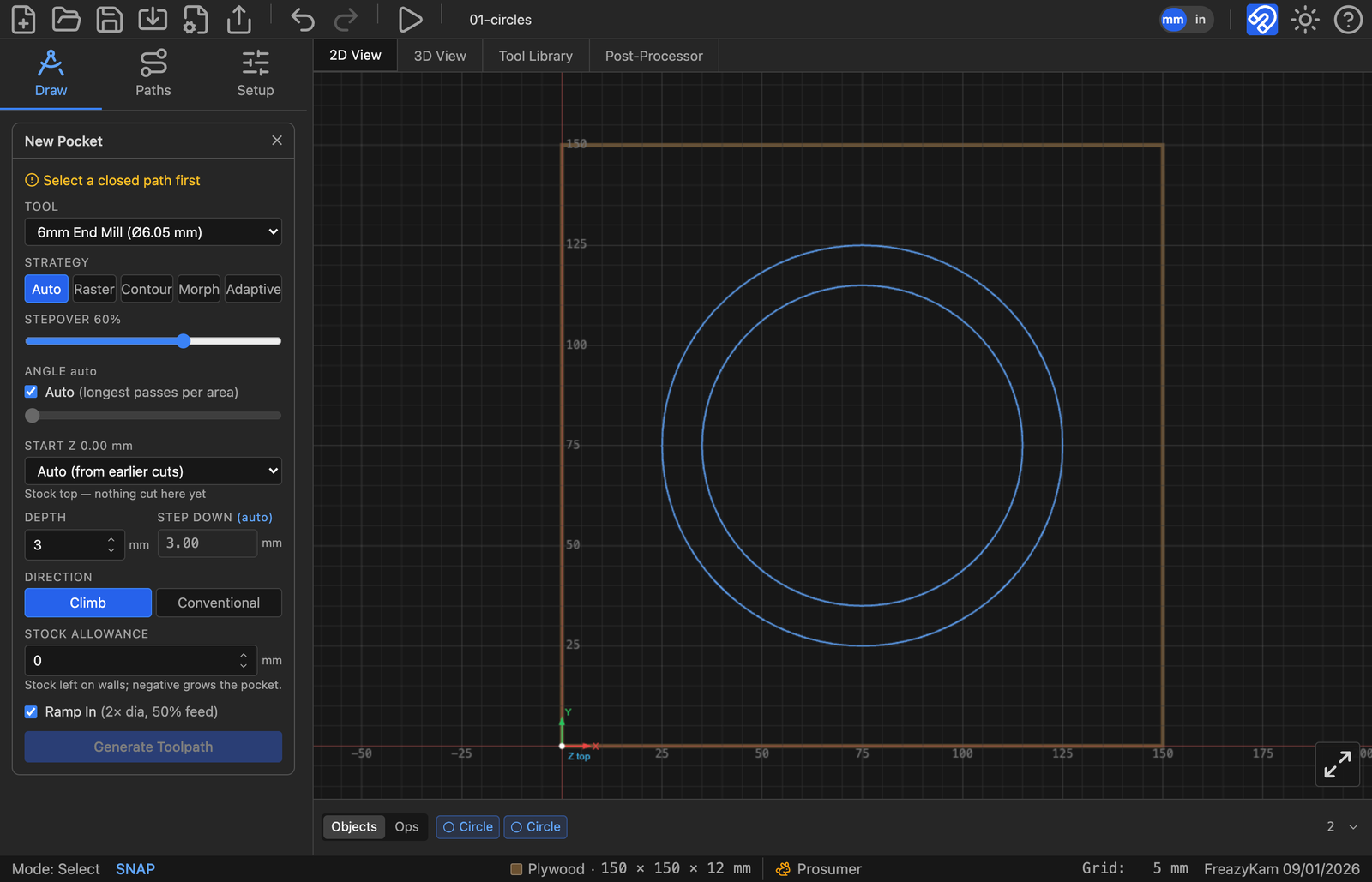
Task: Switch units to inches
Action: [1200, 19]
